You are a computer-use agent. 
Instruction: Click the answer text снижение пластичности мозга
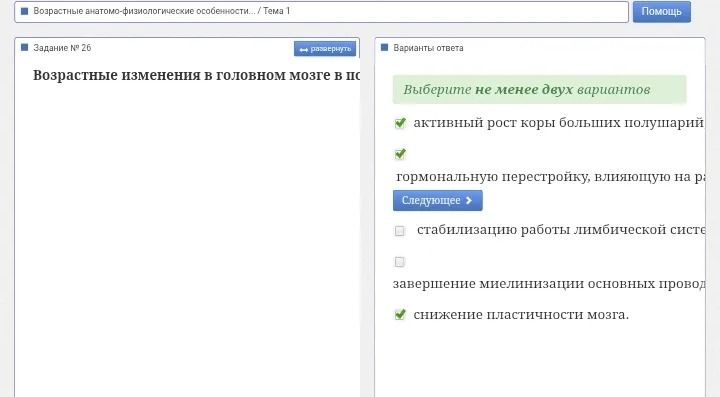point(521,315)
